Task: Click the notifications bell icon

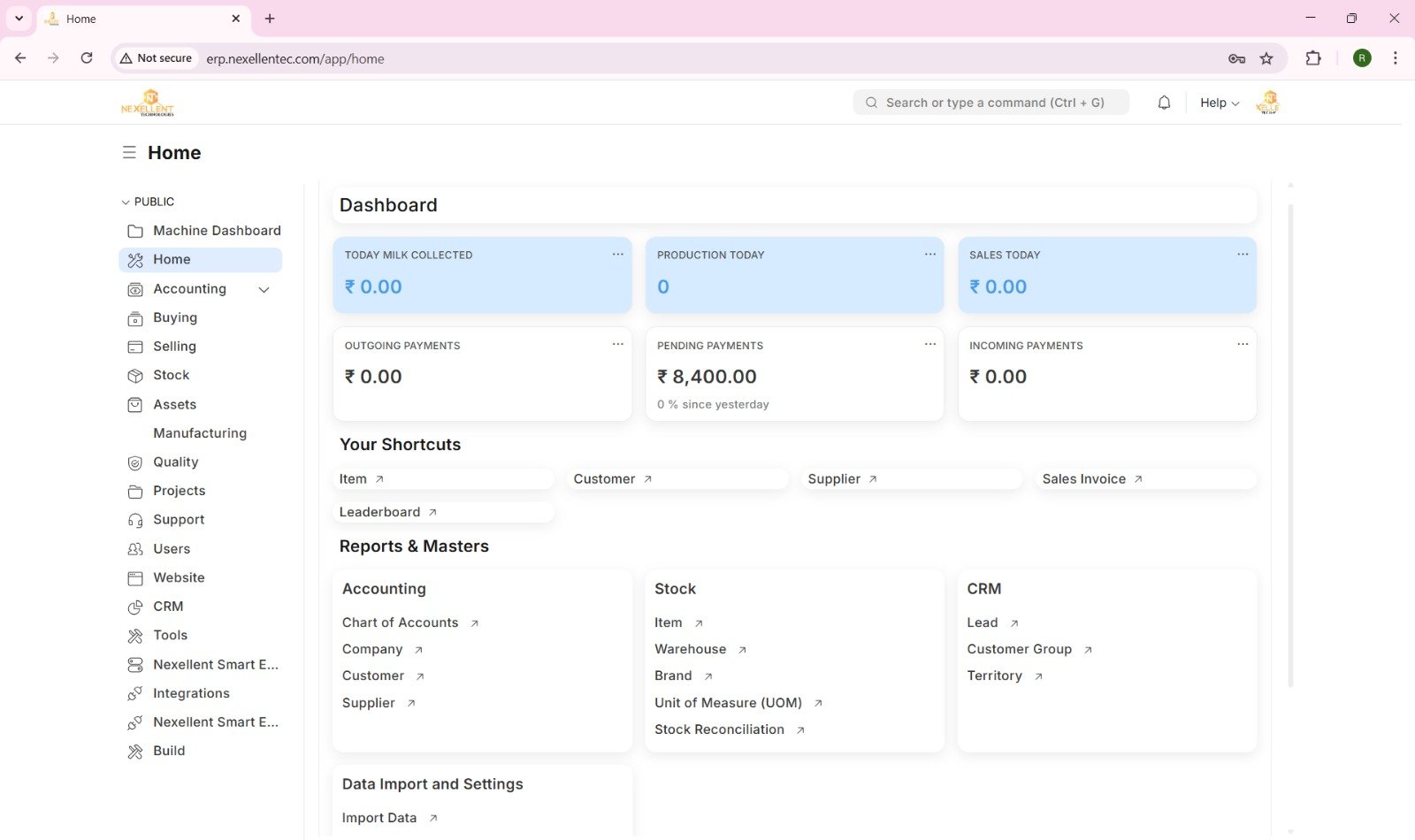Action: coord(1164,103)
